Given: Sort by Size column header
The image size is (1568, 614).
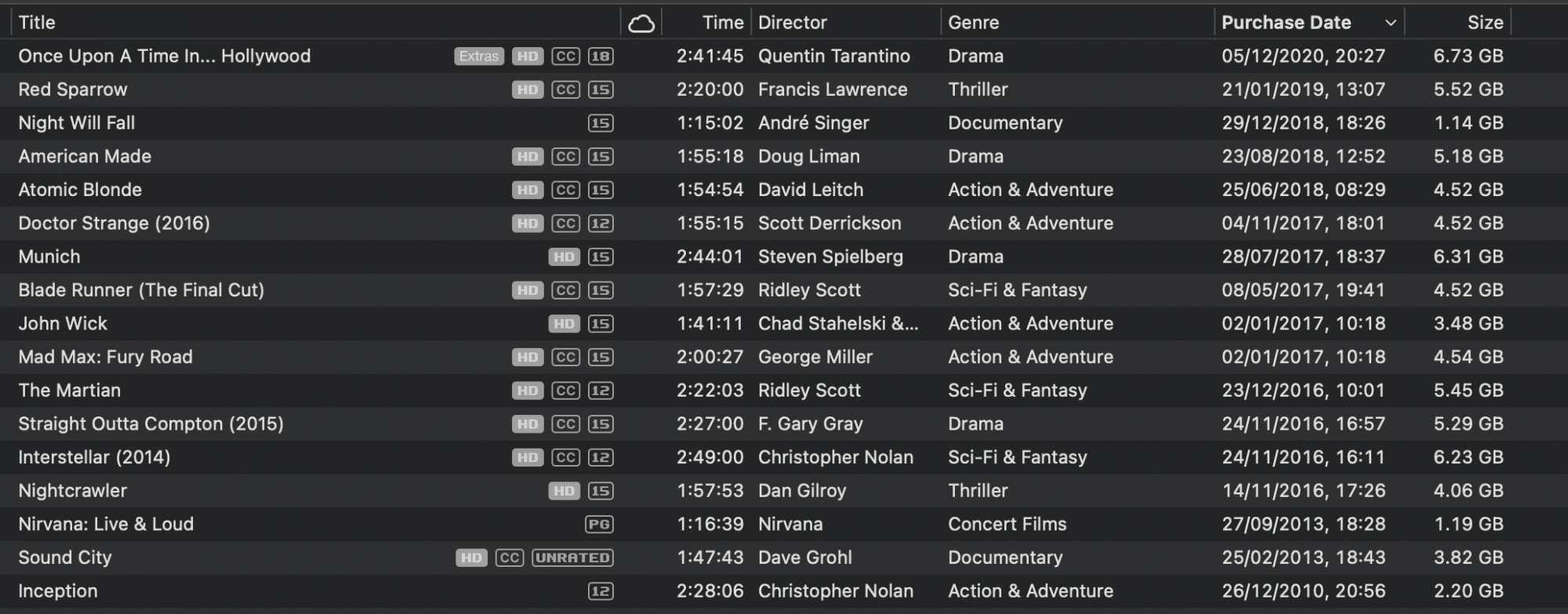Looking at the screenshot, I should click(x=1485, y=23).
